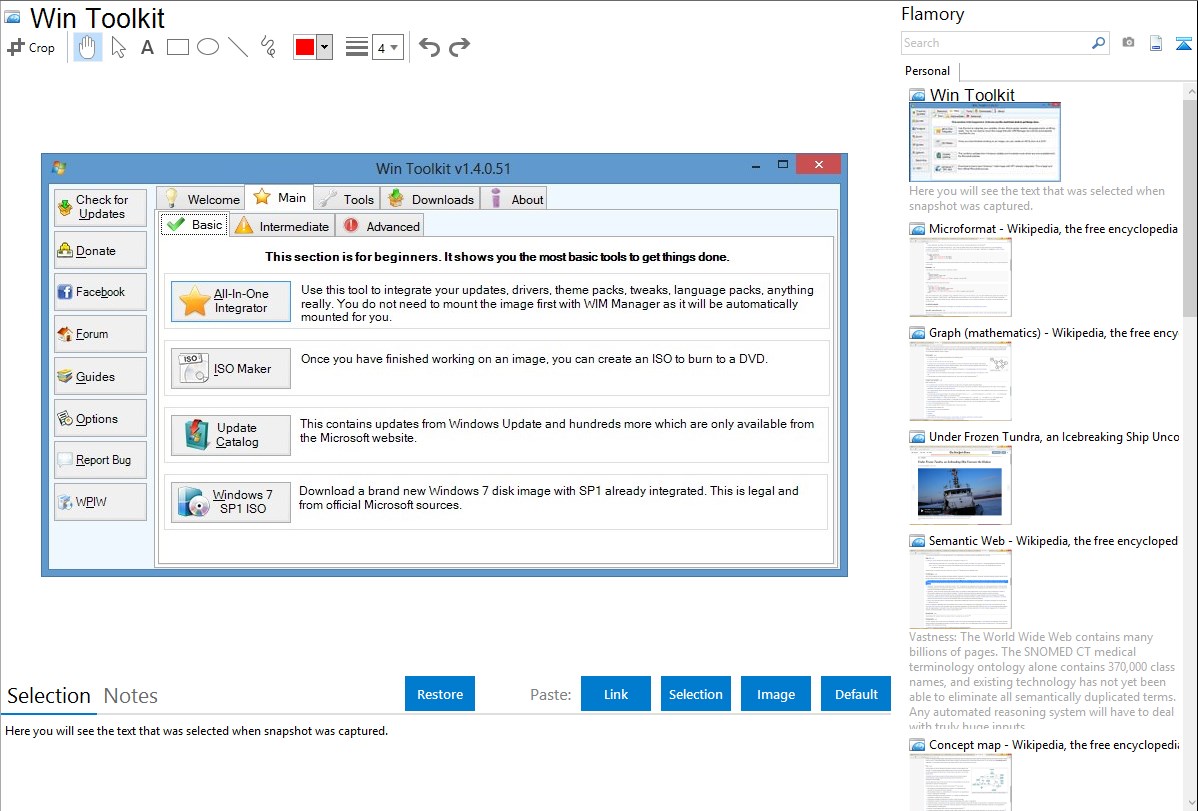Select the Basic sub-tab
Viewport: 1198px width, 811px height.
pyautogui.click(x=194, y=225)
